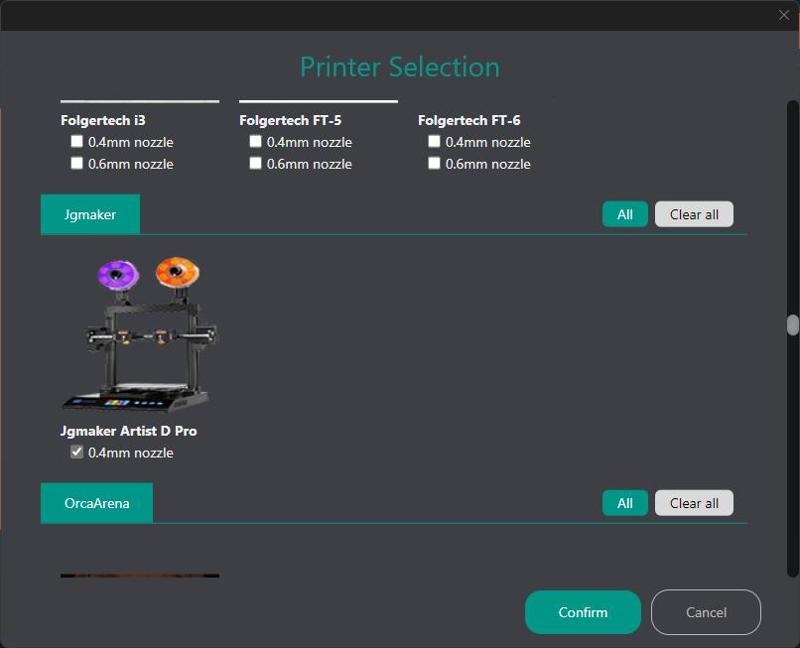Click Clear all in the Jgmaker section
The image size is (800, 648).
pyautogui.click(x=694, y=214)
